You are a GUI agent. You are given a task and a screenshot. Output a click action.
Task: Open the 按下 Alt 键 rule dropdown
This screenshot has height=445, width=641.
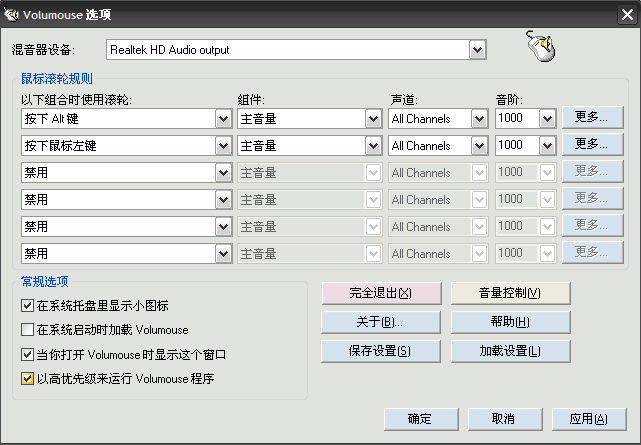coord(223,119)
